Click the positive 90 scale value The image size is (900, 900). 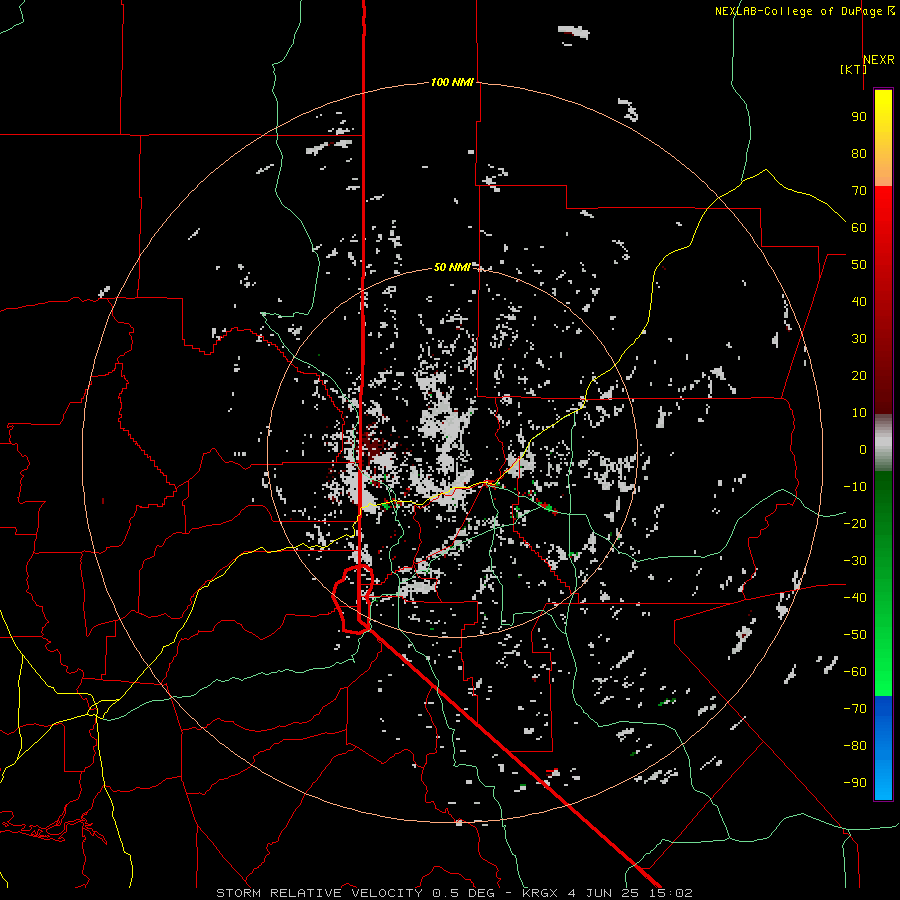tap(859, 117)
